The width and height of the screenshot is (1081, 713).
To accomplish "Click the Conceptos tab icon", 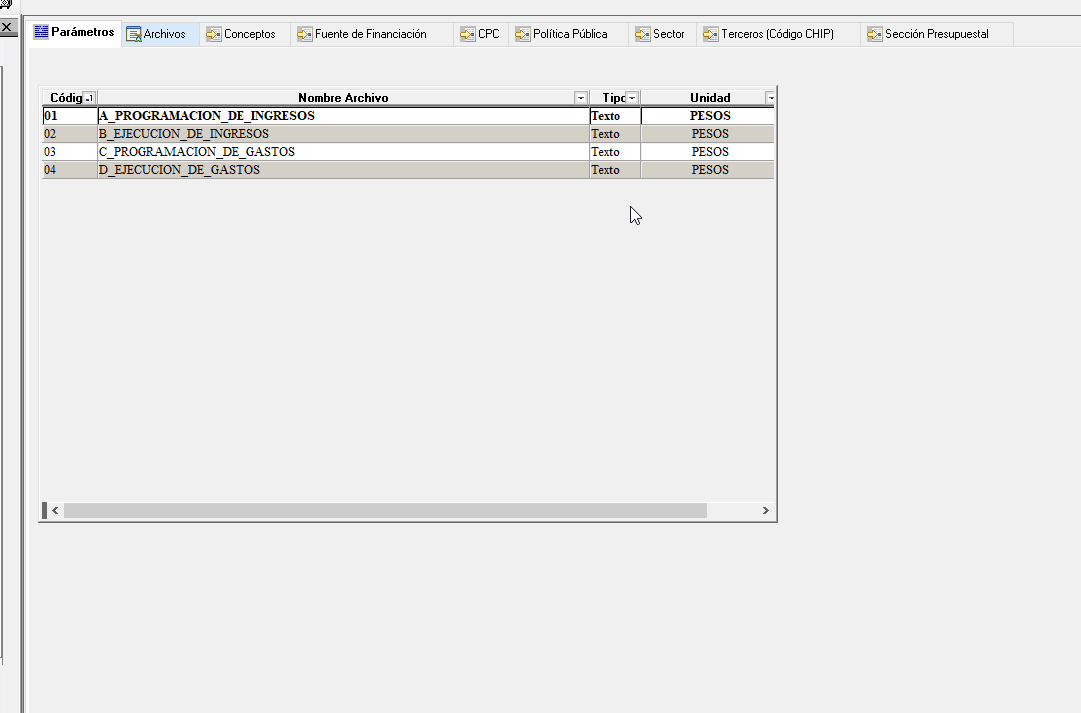I will 213,34.
